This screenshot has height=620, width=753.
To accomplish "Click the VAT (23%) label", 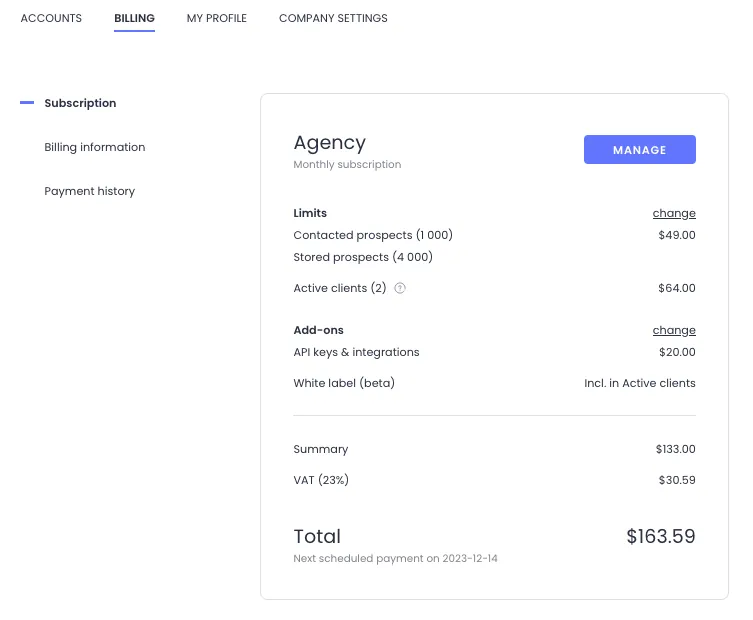I will 321,480.
